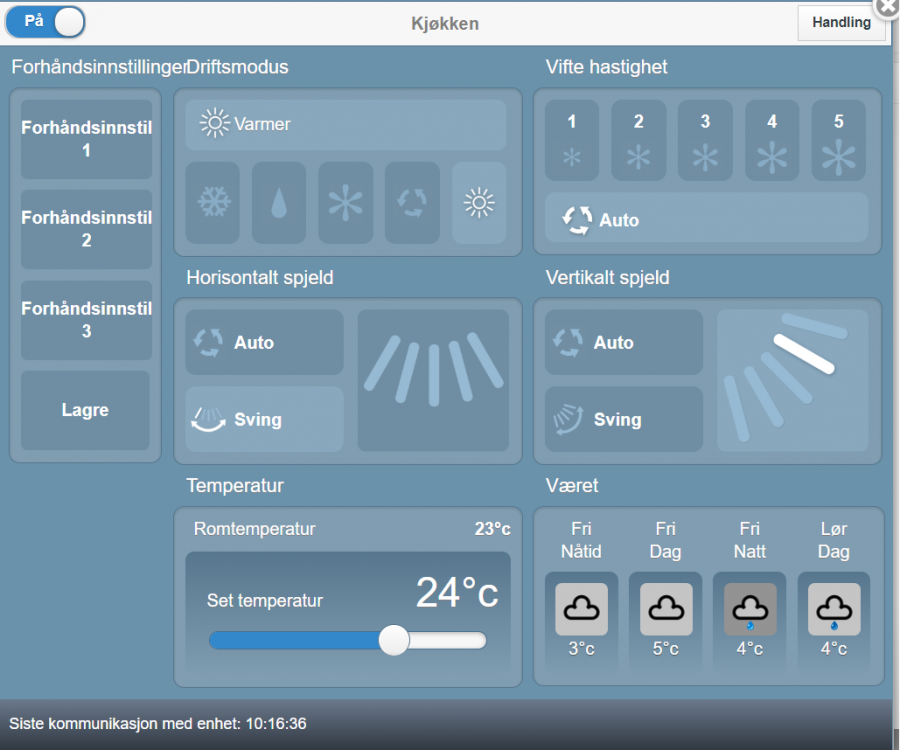Select the sun heating mode icon

(x=479, y=203)
